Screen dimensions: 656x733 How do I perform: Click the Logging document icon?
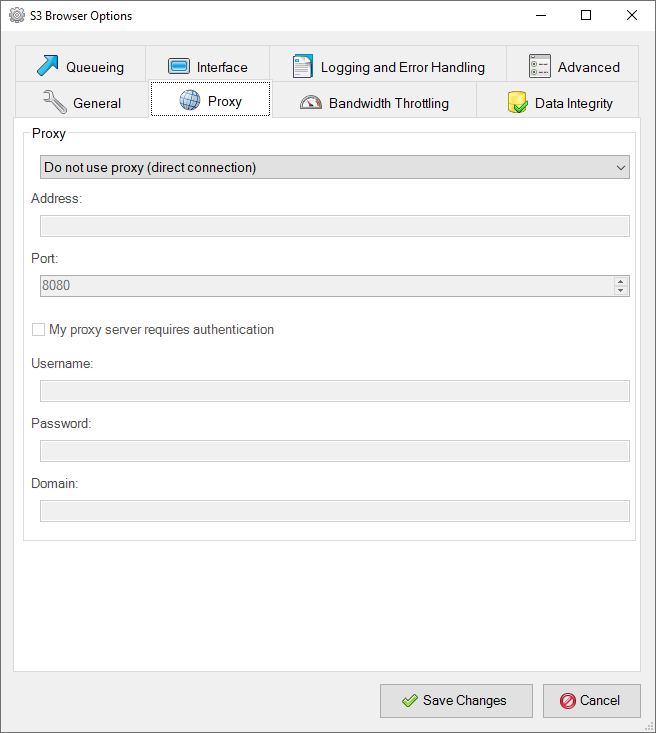tap(303, 66)
